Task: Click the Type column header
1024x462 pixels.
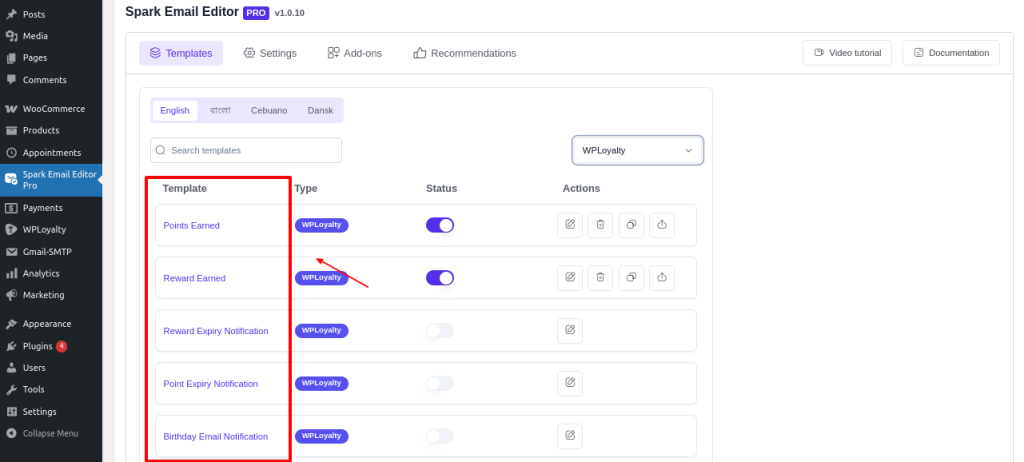Action: pos(306,188)
